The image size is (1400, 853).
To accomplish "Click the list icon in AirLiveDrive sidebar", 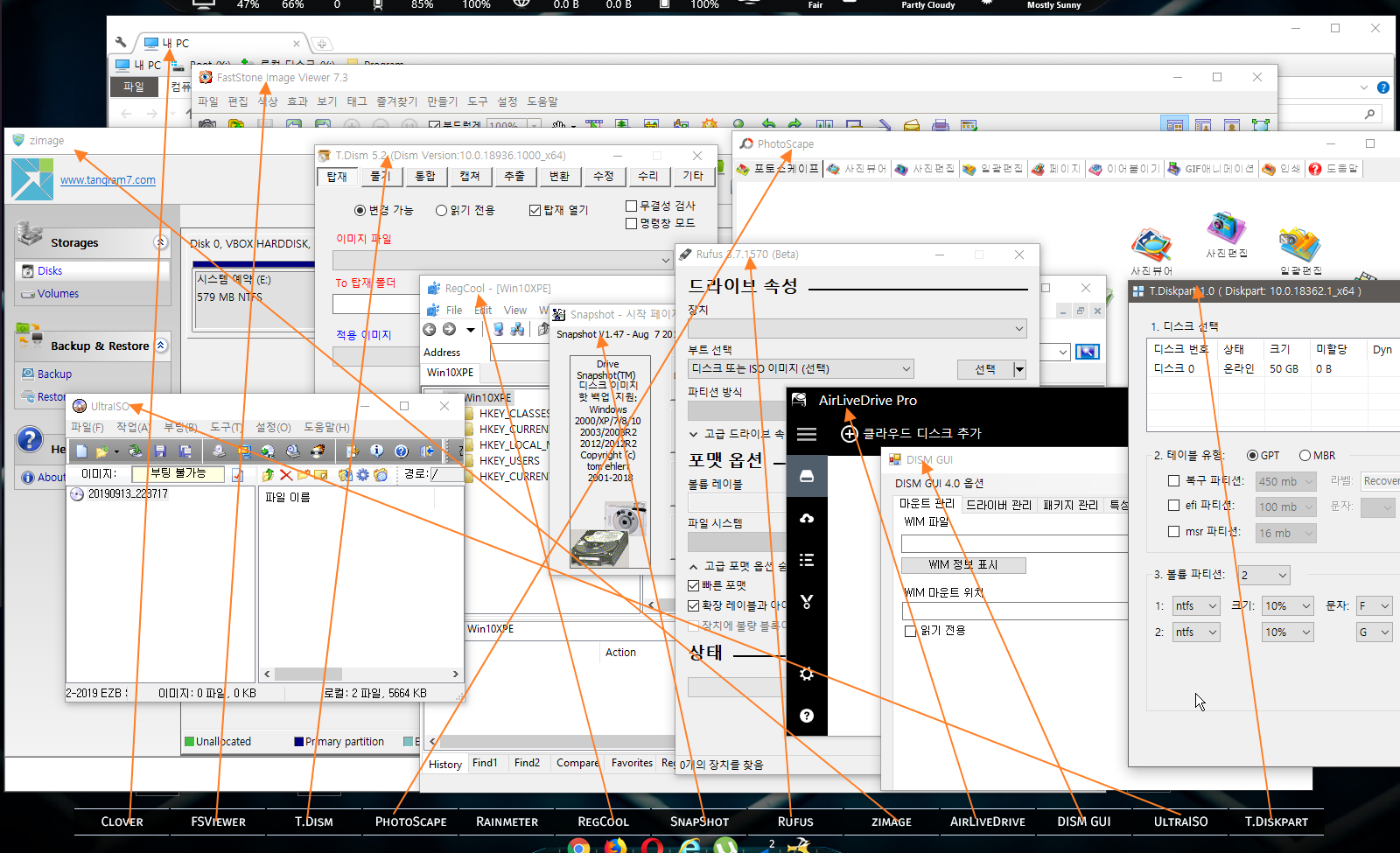I will click(x=807, y=560).
